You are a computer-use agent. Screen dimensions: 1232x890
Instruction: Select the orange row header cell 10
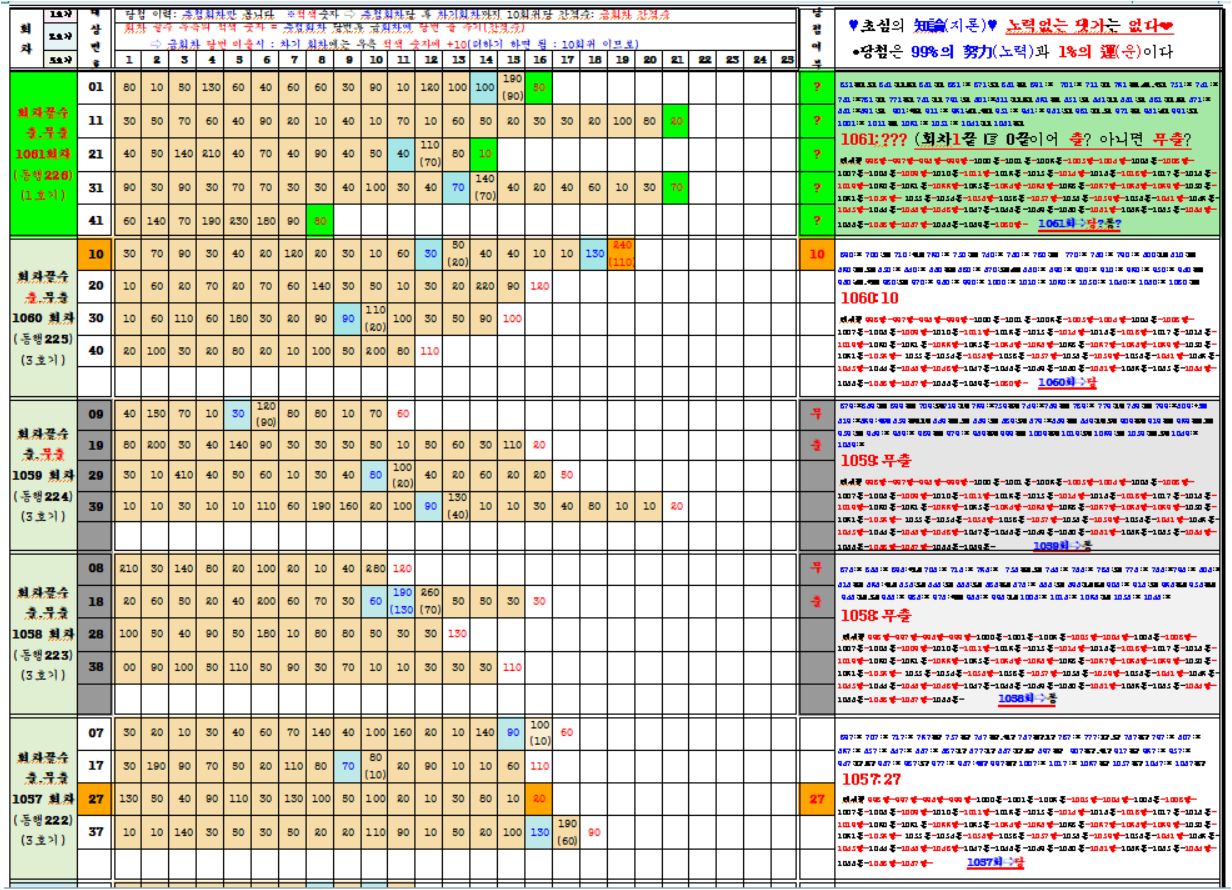click(96, 254)
